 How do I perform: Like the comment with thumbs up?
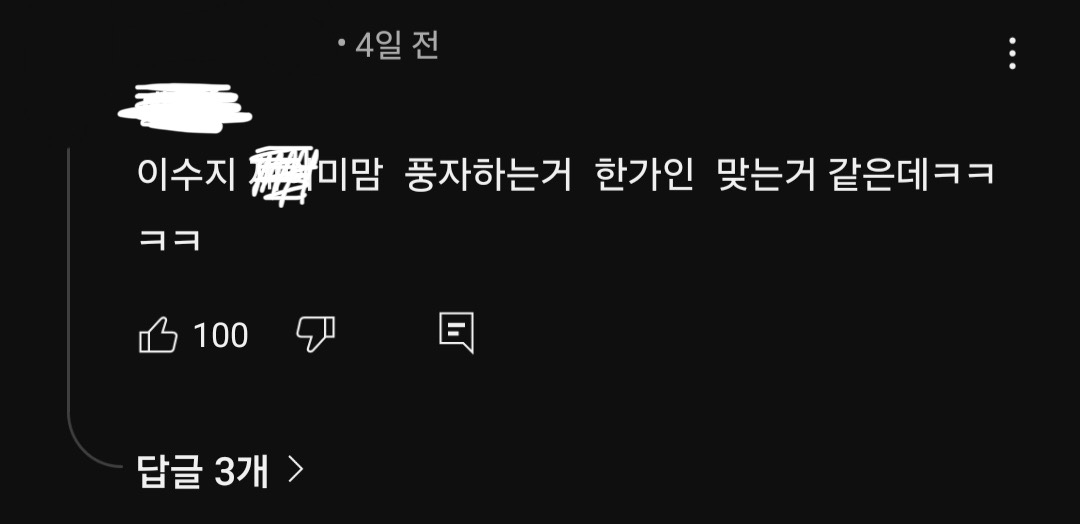158,335
